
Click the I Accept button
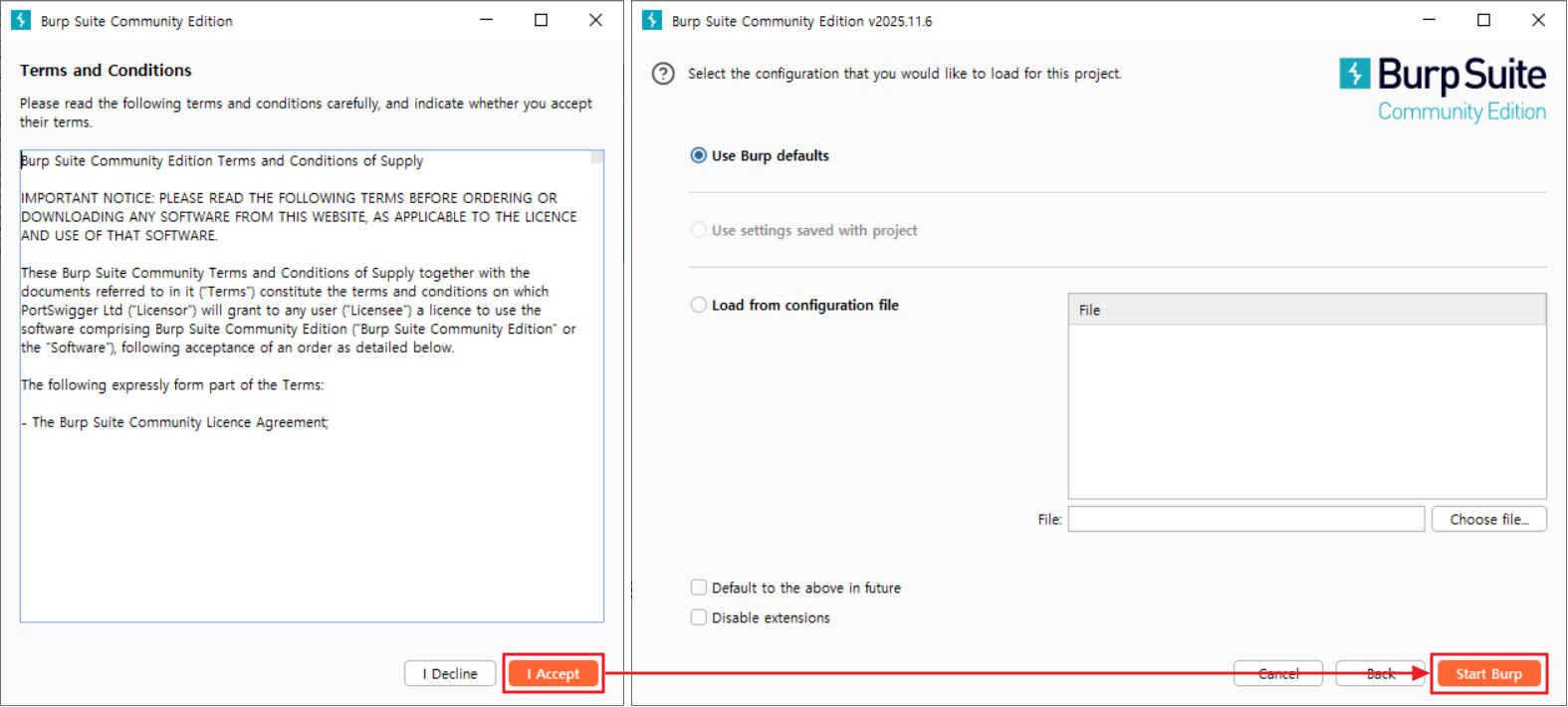[x=554, y=673]
